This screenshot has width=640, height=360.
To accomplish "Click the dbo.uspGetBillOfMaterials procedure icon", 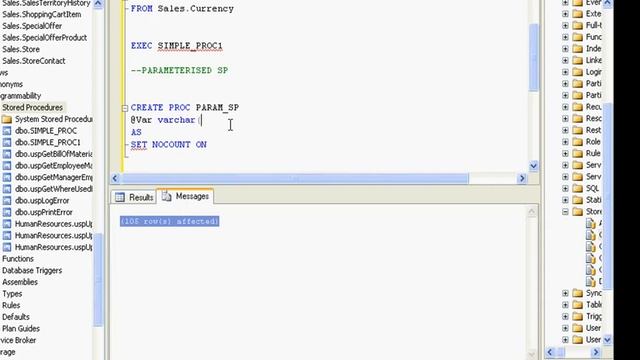I will pos(7,154).
